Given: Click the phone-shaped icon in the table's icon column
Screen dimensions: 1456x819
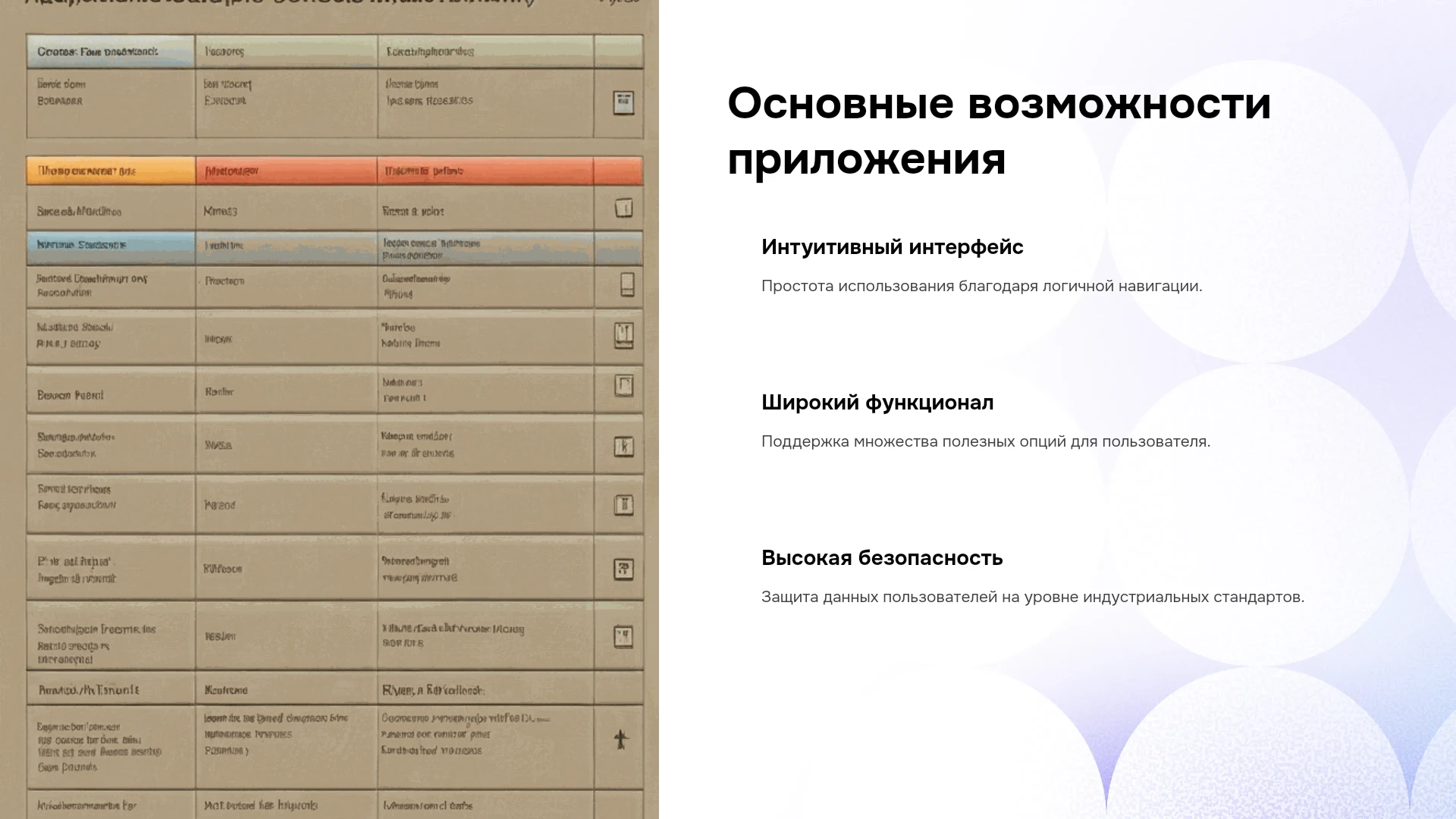Looking at the screenshot, I should (x=627, y=284).
